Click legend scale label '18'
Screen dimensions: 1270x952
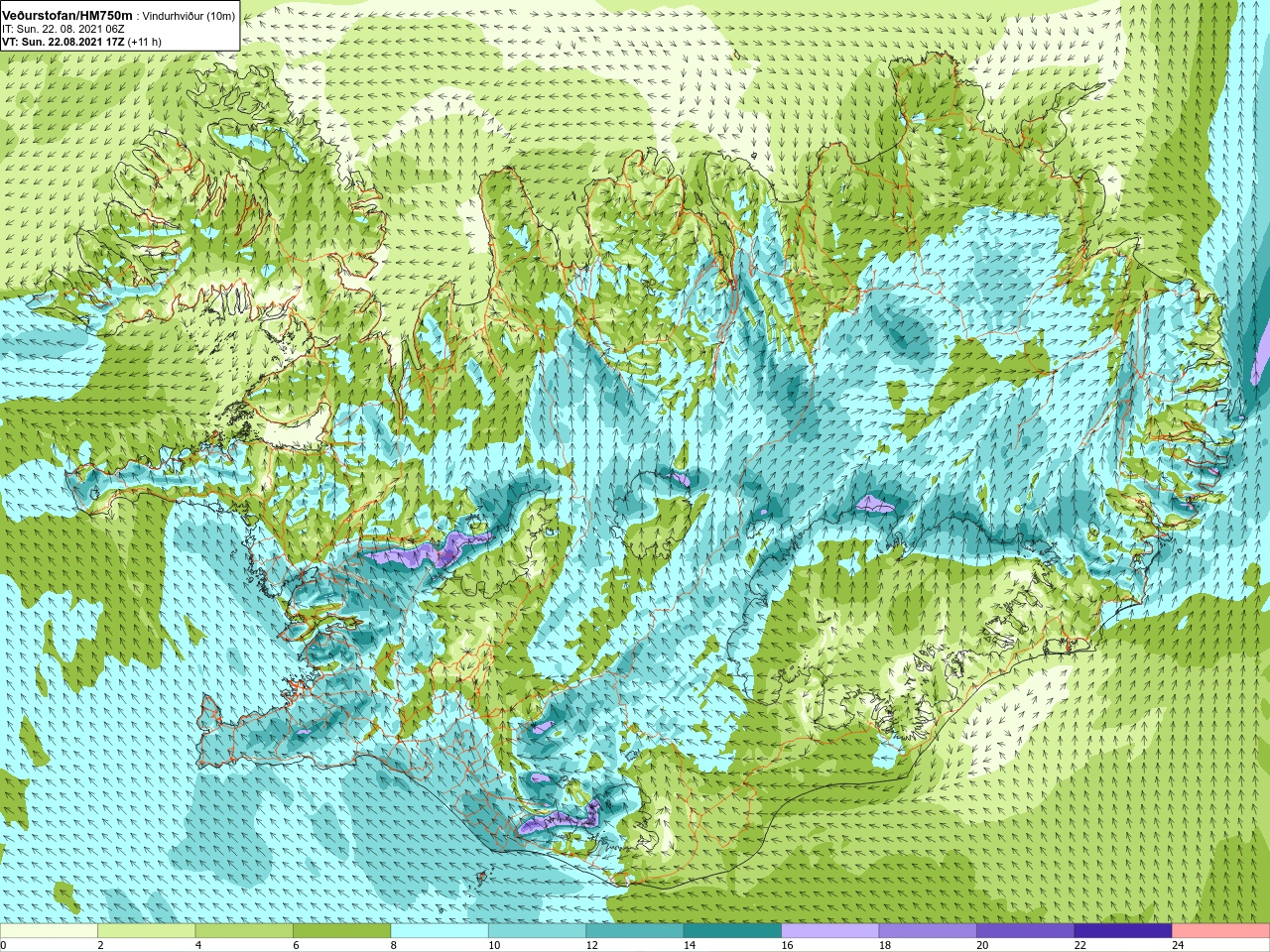(884, 945)
